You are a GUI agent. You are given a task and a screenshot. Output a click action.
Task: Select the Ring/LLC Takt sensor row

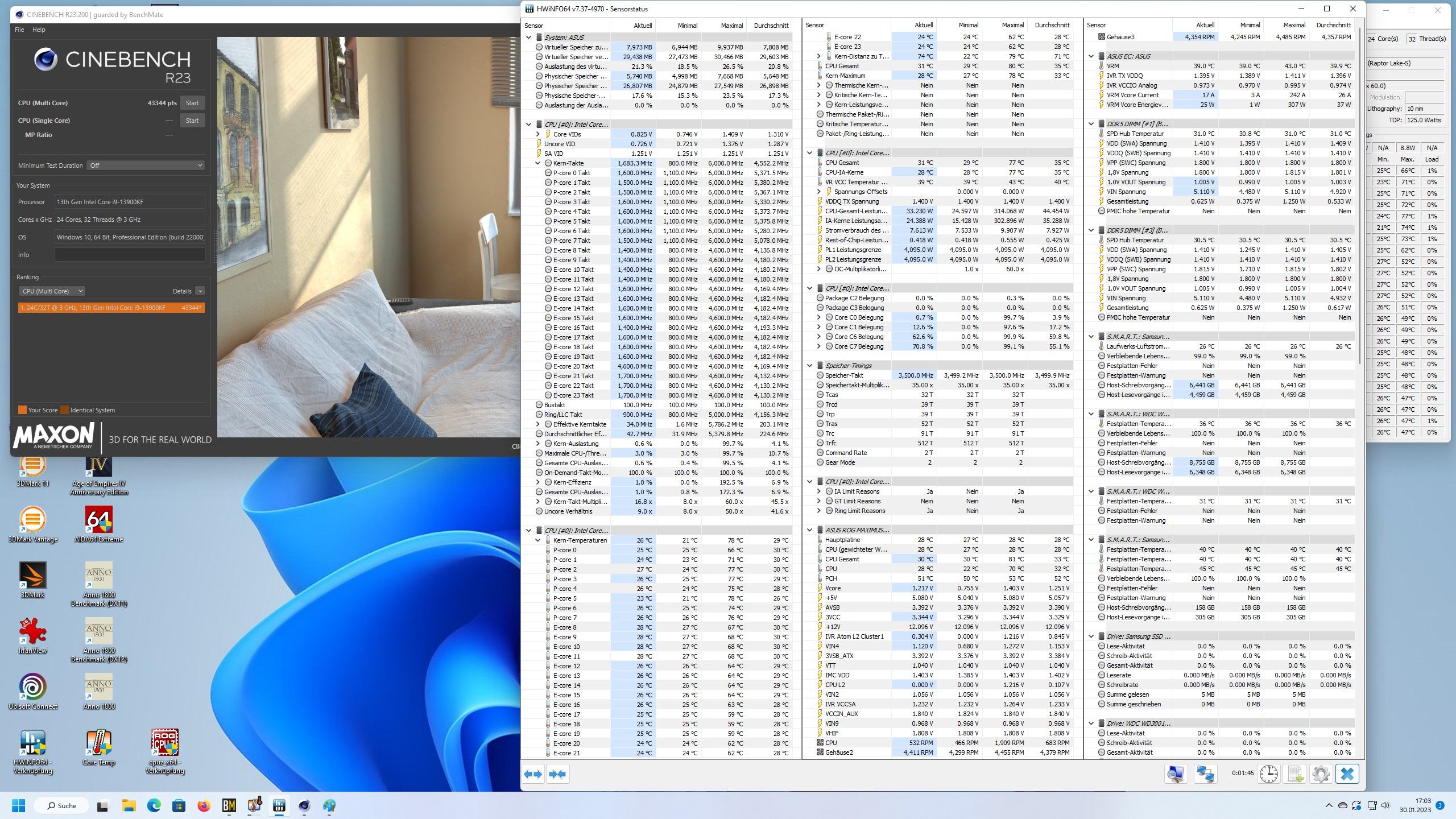coord(657,415)
